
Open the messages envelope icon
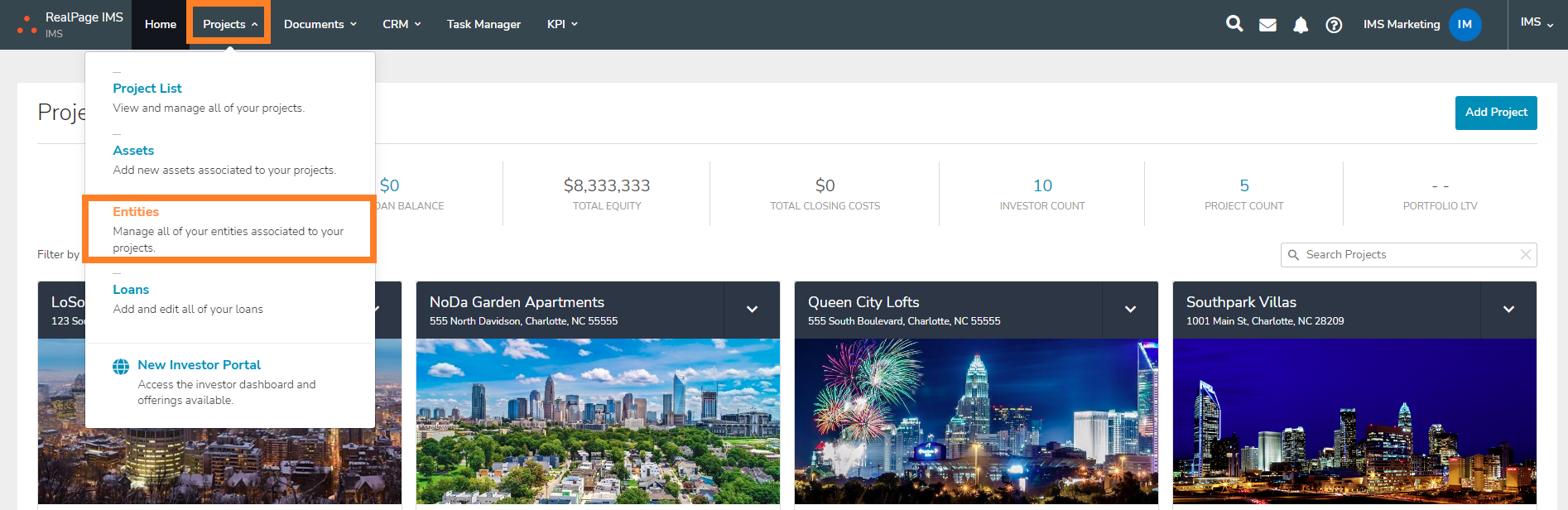click(1267, 25)
